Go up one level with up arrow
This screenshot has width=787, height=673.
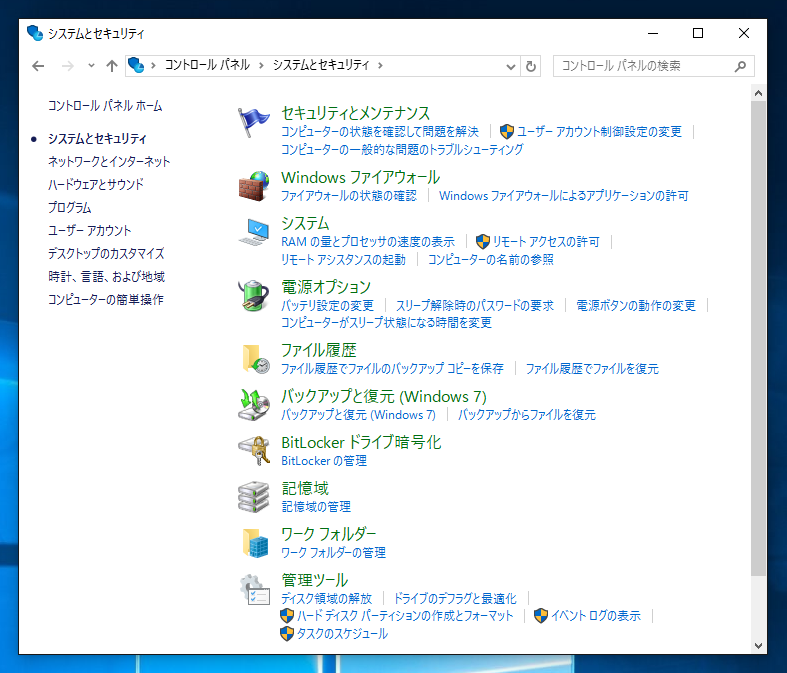click(x=111, y=66)
